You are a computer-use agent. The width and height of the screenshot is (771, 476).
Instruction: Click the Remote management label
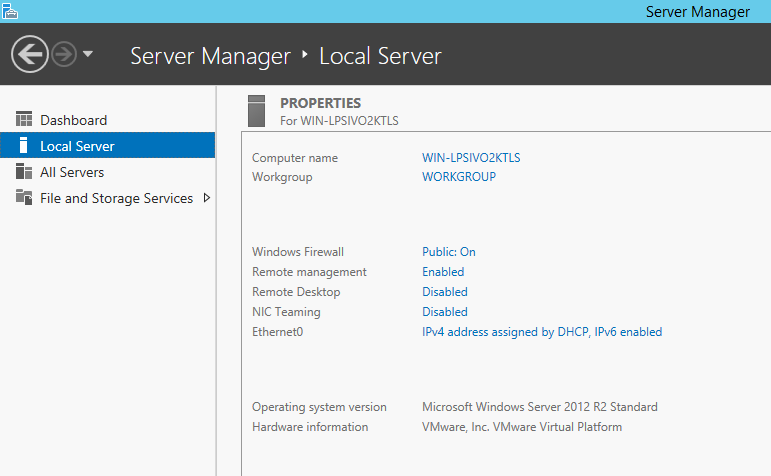click(x=309, y=272)
